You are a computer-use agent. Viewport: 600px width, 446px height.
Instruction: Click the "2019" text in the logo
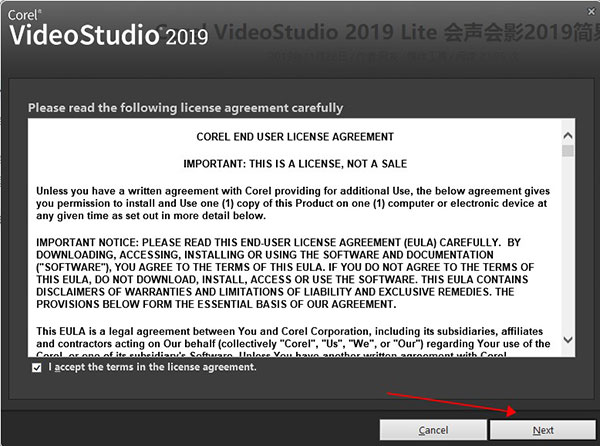pos(185,36)
